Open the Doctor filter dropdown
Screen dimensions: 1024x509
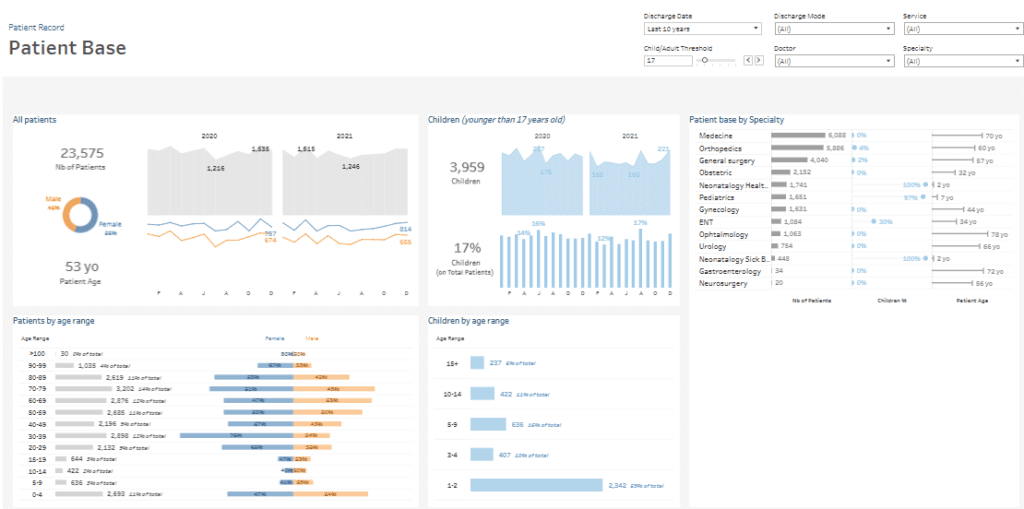click(x=833, y=61)
